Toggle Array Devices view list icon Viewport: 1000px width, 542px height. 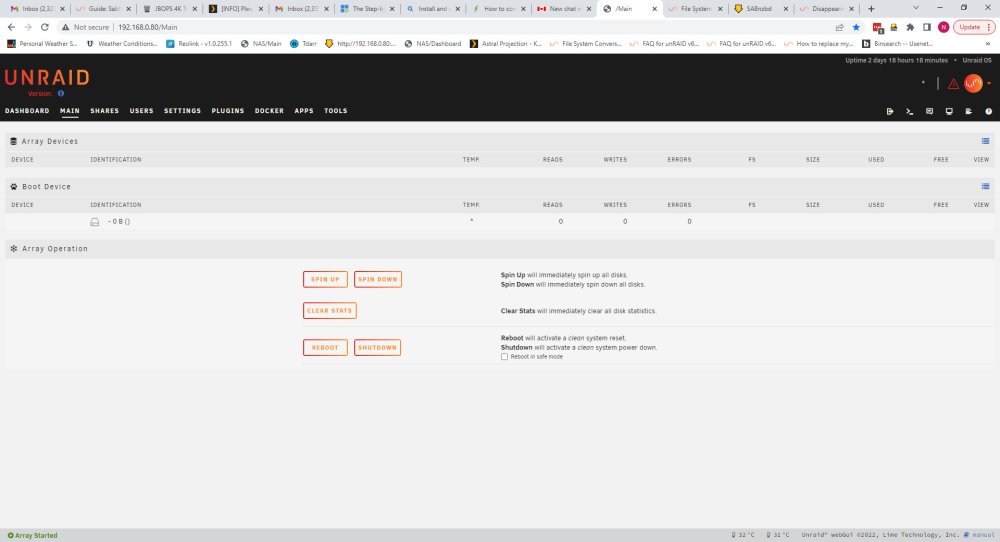(x=985, y=141)
